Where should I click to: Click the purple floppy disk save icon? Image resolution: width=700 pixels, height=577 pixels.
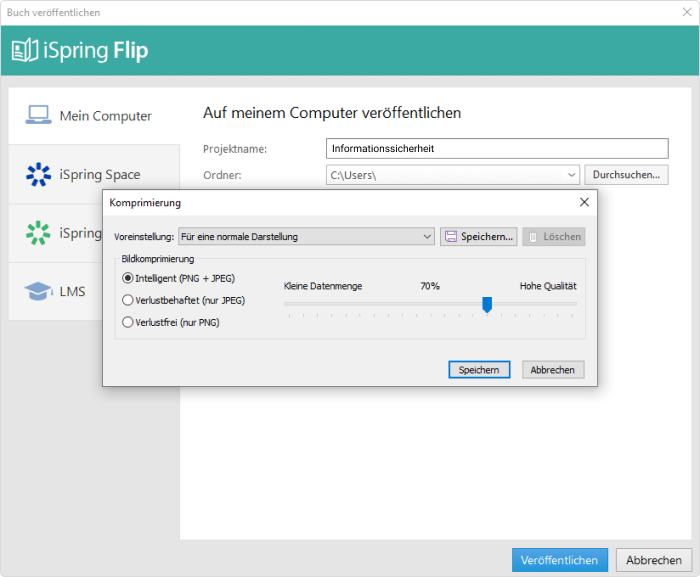click(451, 237)
